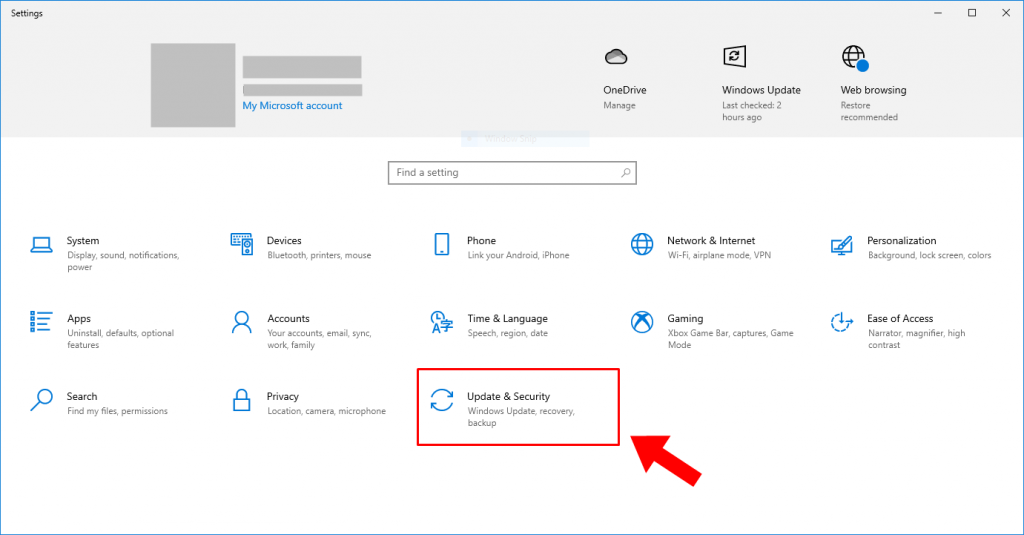Open the Gaming Xbox icon
Screen dimensions: 1024x535
tap(642, 322)
